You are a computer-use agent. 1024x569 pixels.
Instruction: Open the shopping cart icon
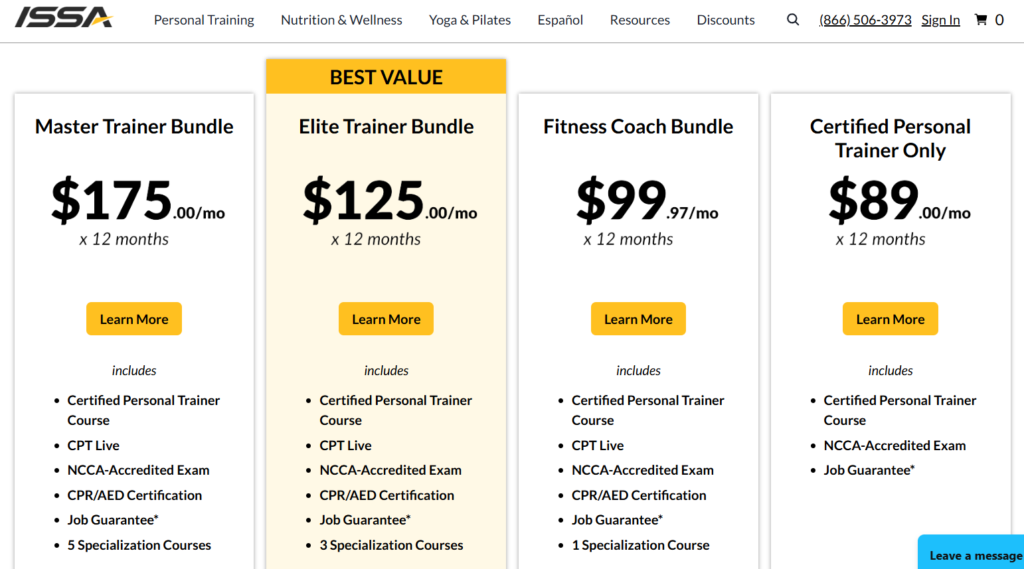coord(981,20)
